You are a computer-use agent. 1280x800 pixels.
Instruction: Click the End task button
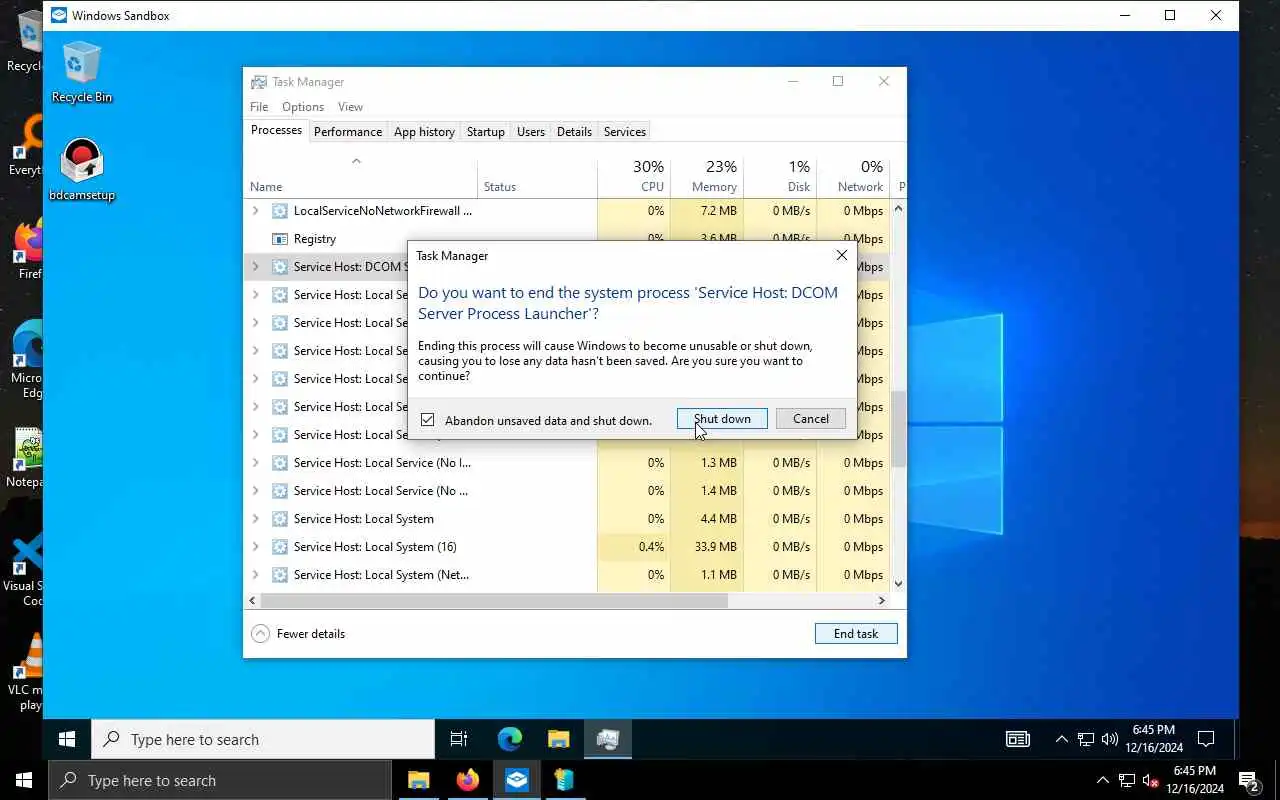pos(856,633)
